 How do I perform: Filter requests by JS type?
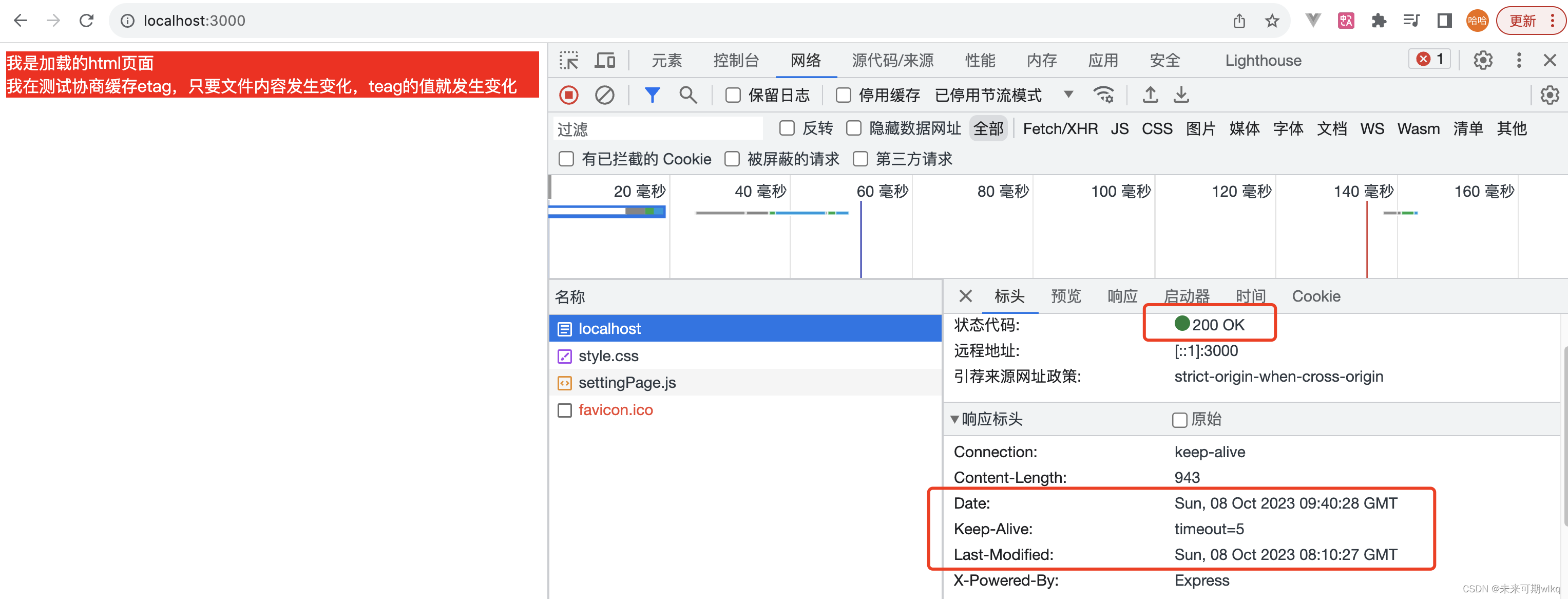click(1119, 128)
